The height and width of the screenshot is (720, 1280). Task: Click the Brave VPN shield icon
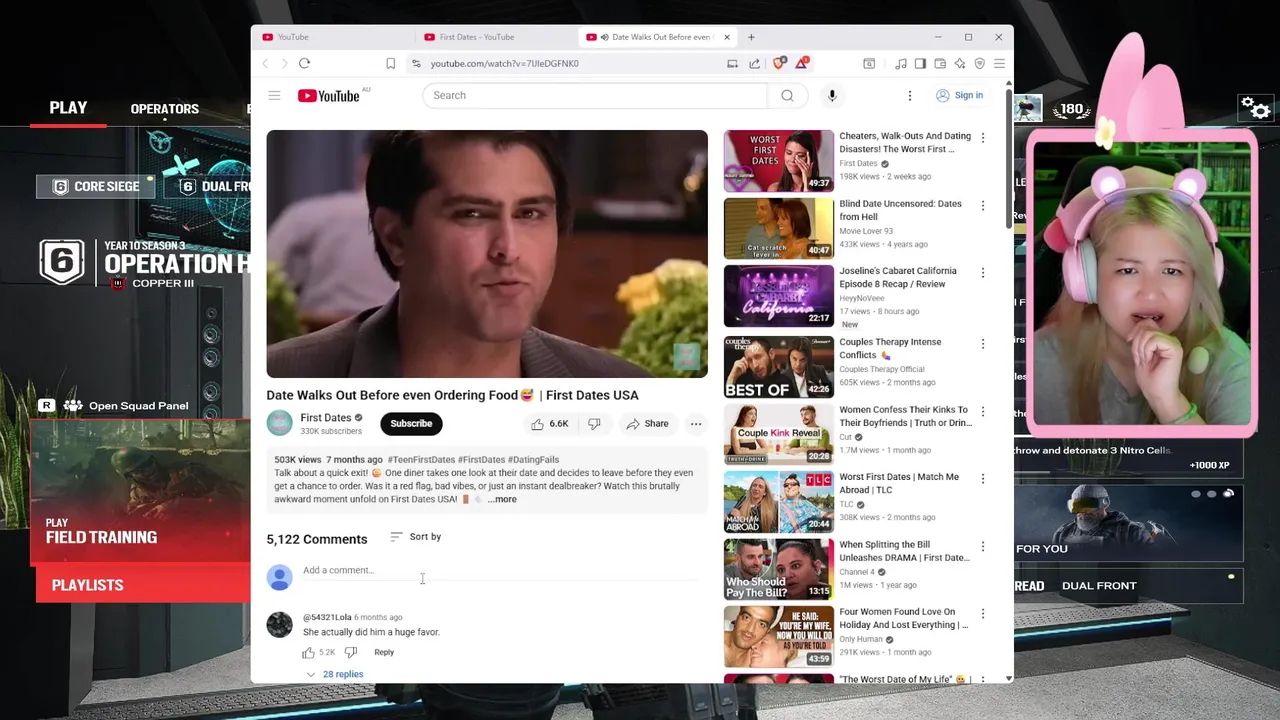click(979, 63)
